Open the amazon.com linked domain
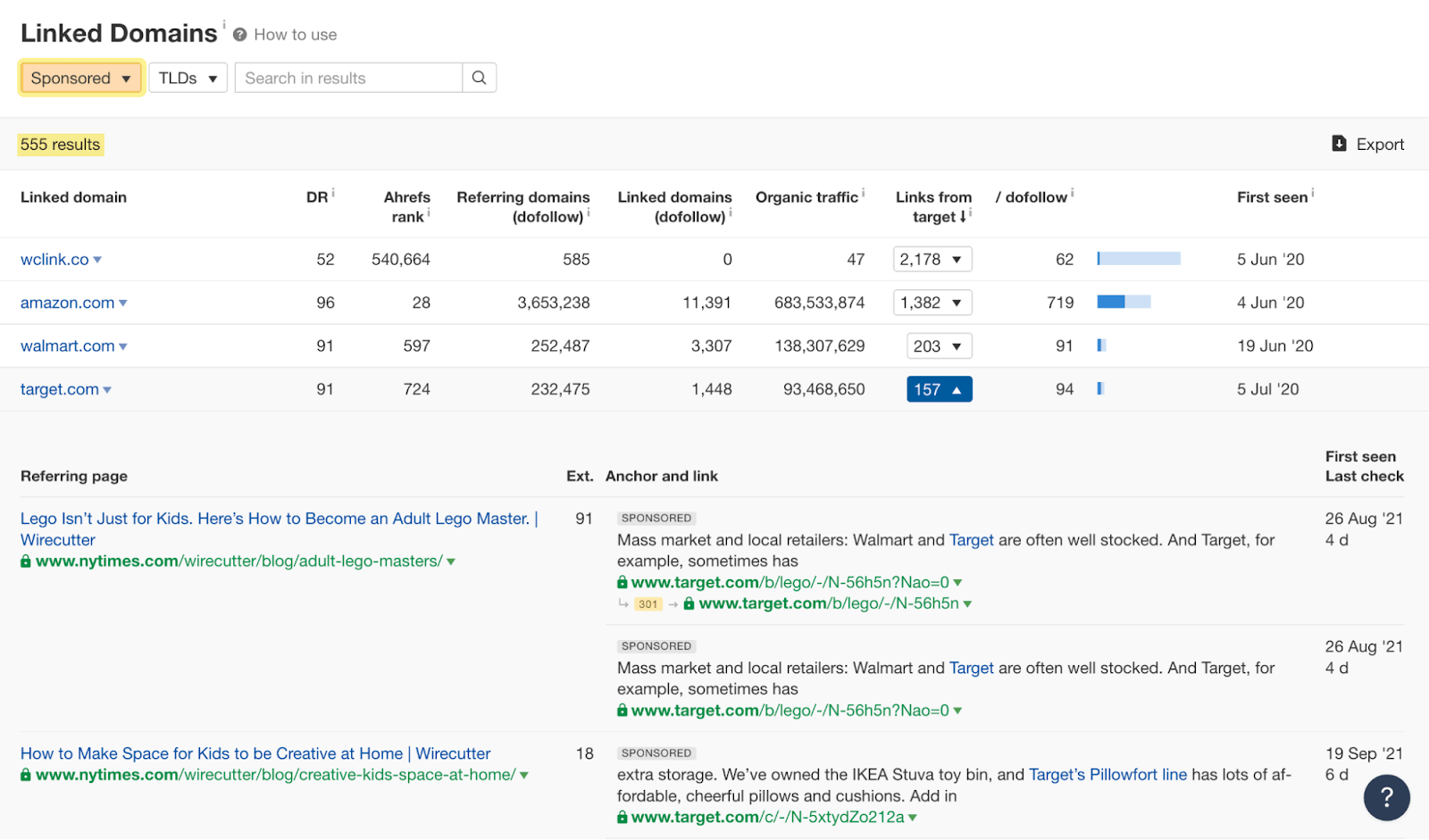This screenshot has height=840, width=1429. [66, 302]
